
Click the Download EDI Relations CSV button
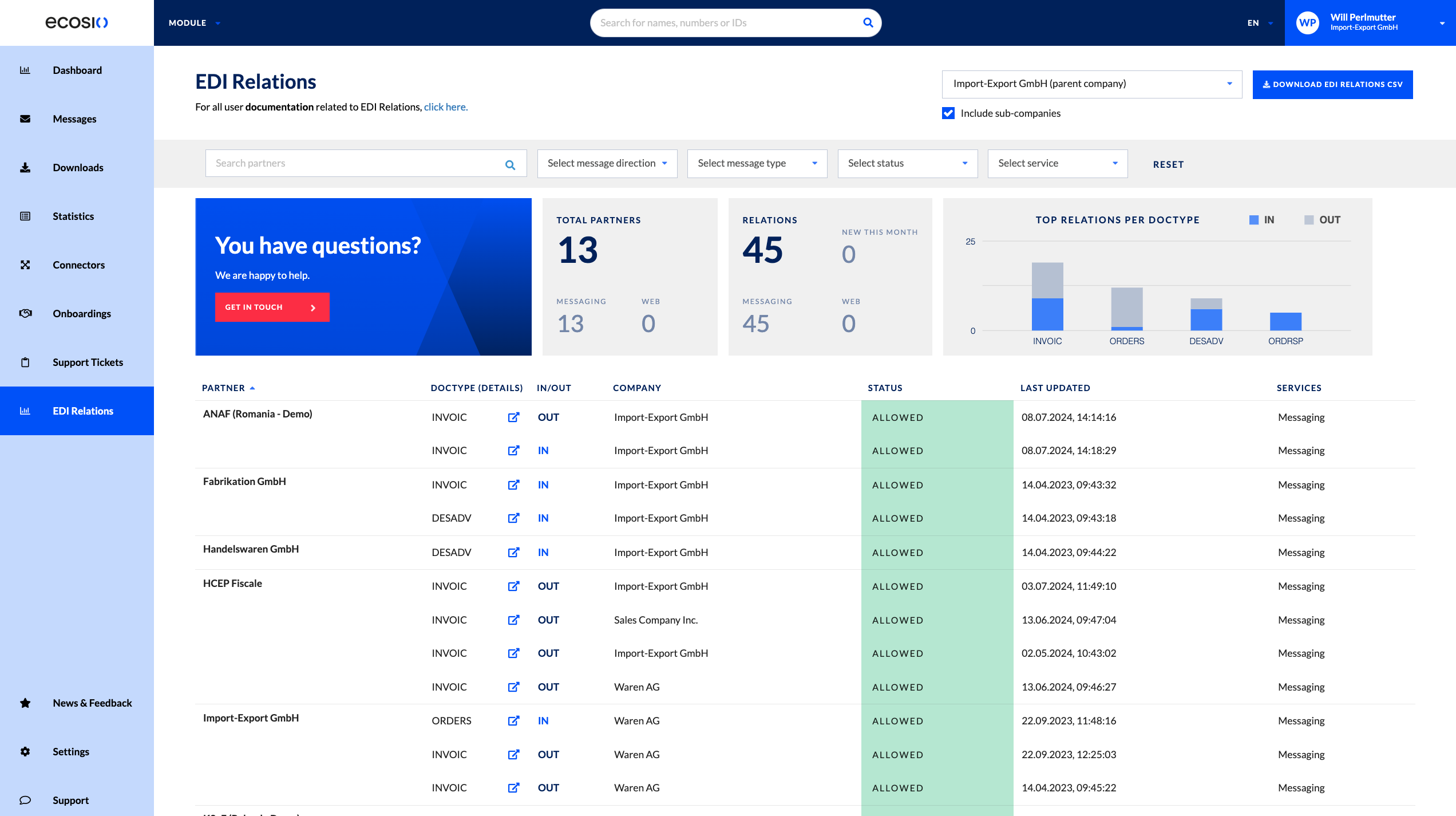pyautogui.click(x=1332, y=85)
